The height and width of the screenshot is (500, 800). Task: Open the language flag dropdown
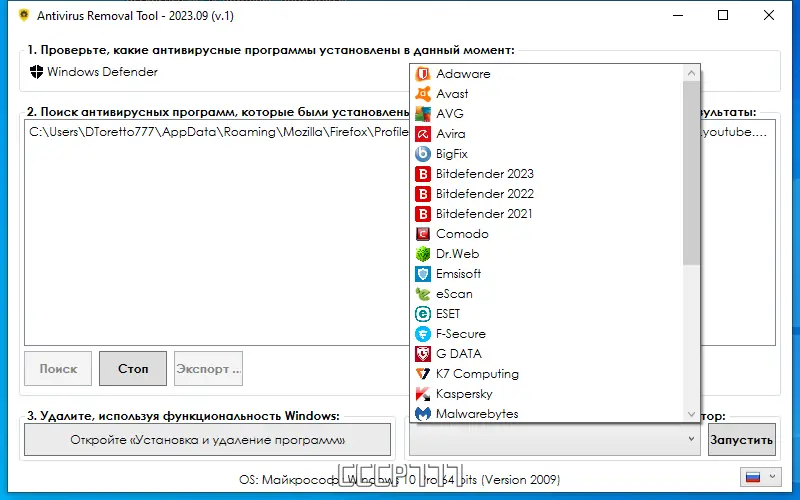(x=760, y=477)
